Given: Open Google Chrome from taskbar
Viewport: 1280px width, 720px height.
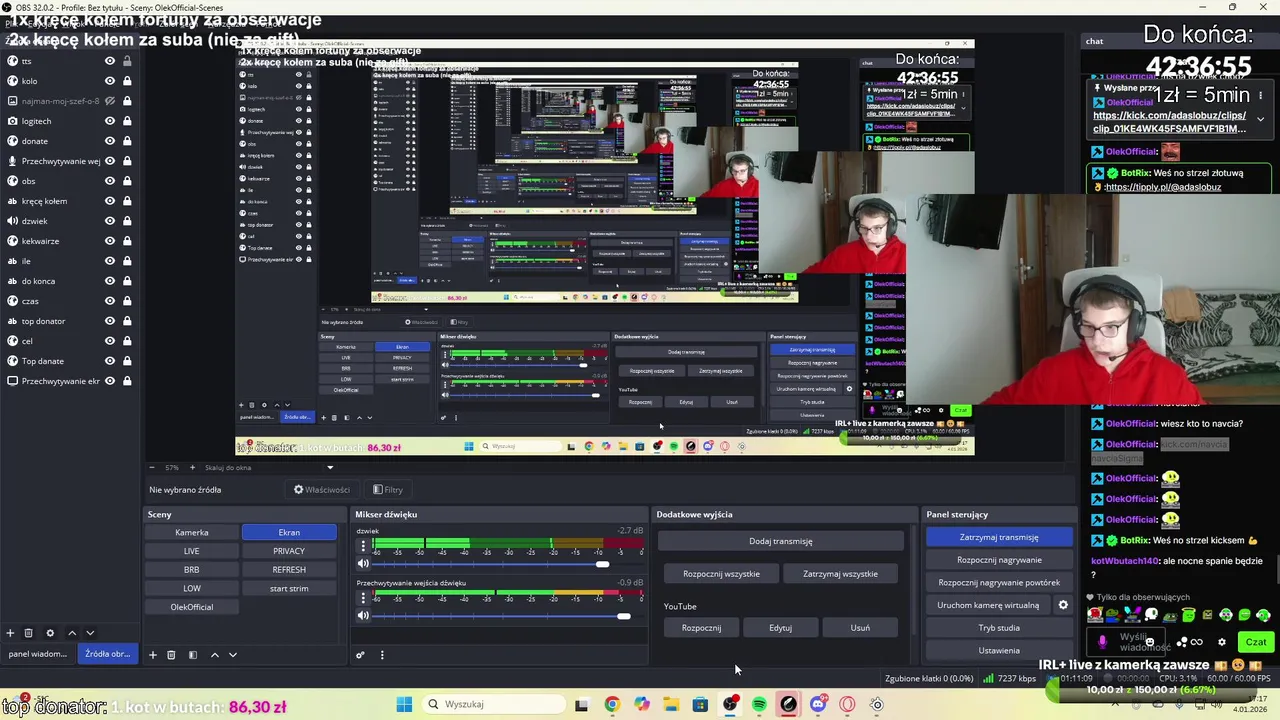Looking at the screenshot, I should (612, 704).
